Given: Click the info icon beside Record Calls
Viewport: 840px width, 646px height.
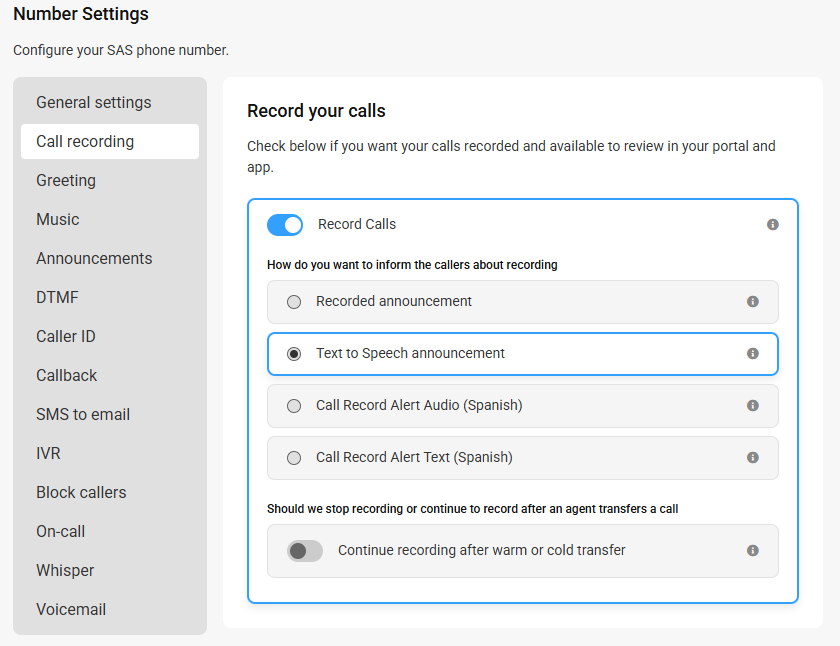Looking at the screenshot, I should pyautogui.click(x=772, y=224).
